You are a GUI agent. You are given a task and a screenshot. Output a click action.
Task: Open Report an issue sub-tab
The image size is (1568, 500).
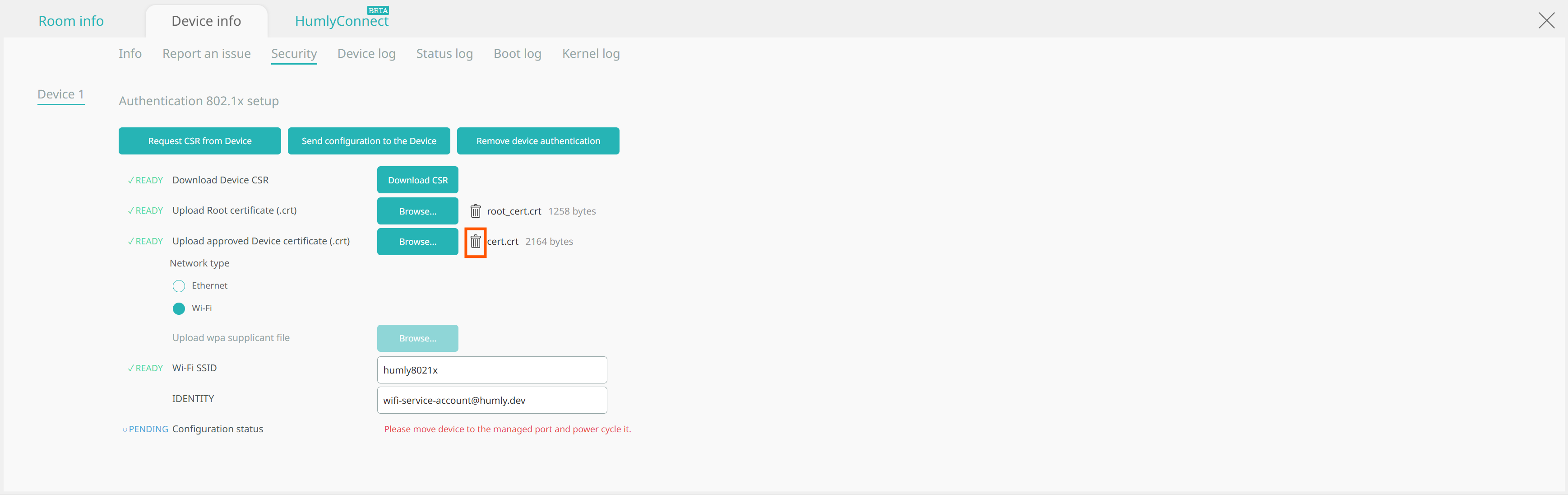(x=206, y=54)
